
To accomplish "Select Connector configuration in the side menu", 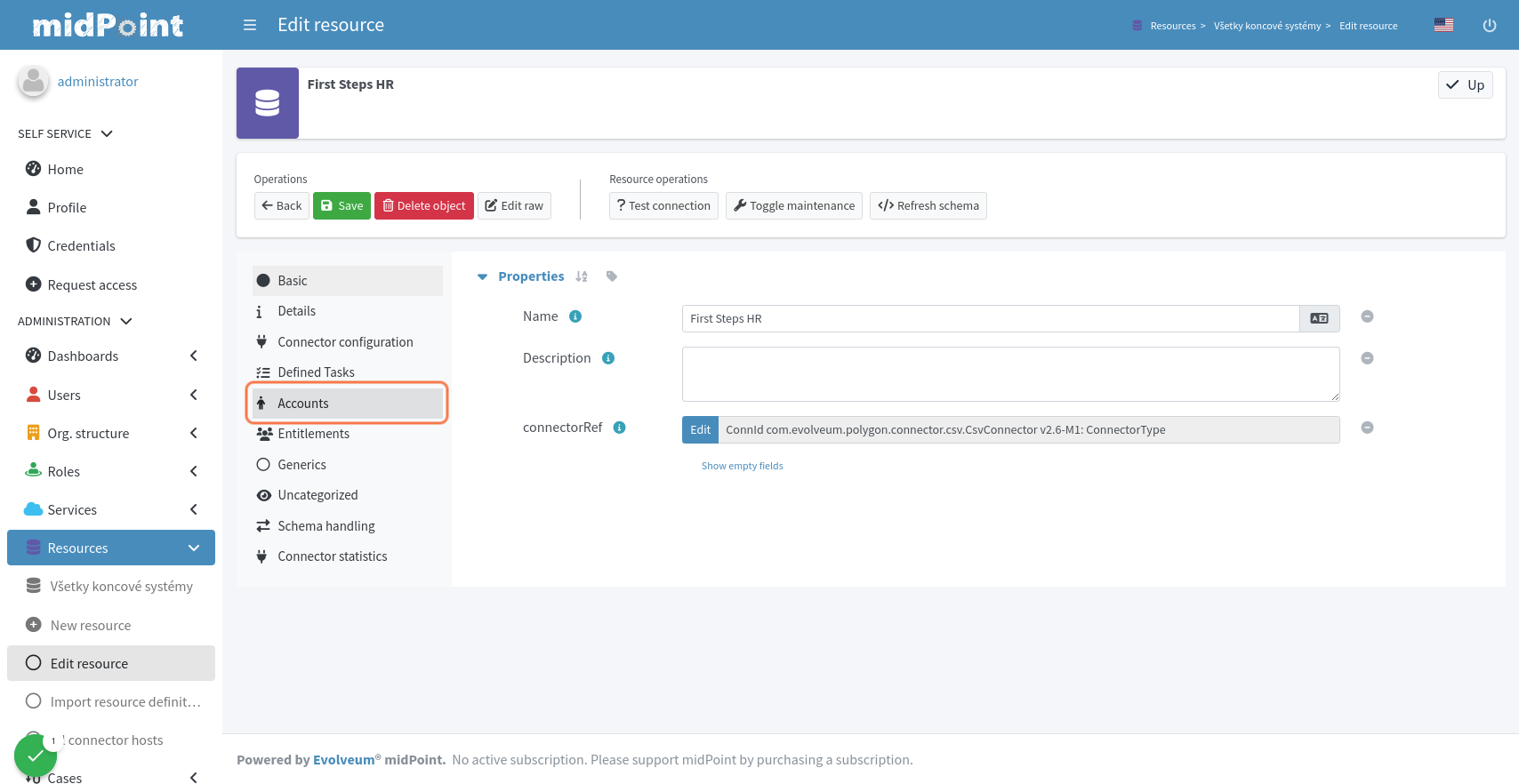I will [345, 342].
